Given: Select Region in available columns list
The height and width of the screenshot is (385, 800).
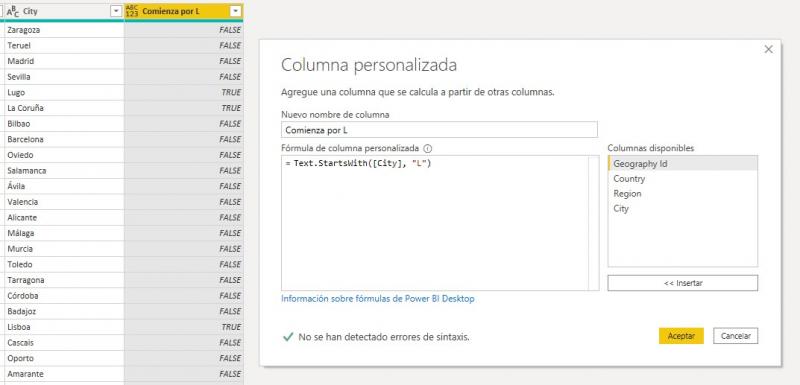Looking at the screenshot, I should tap(683, 194).
